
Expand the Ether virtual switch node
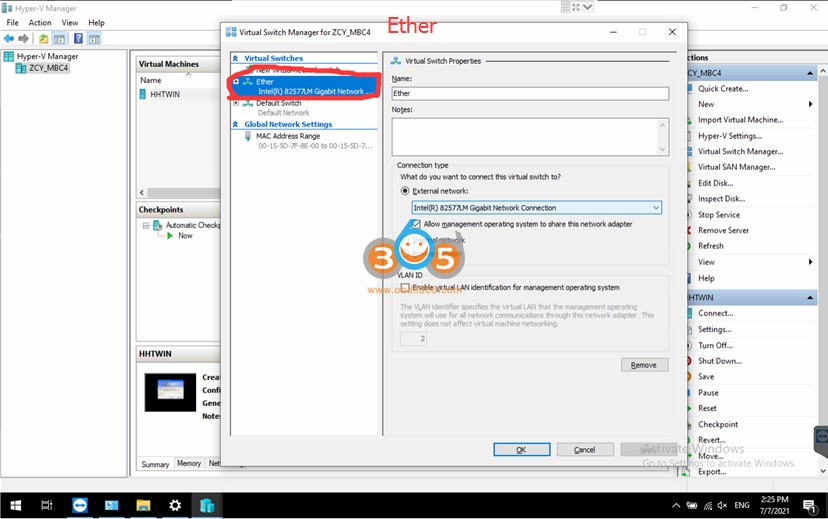(236, 81)
